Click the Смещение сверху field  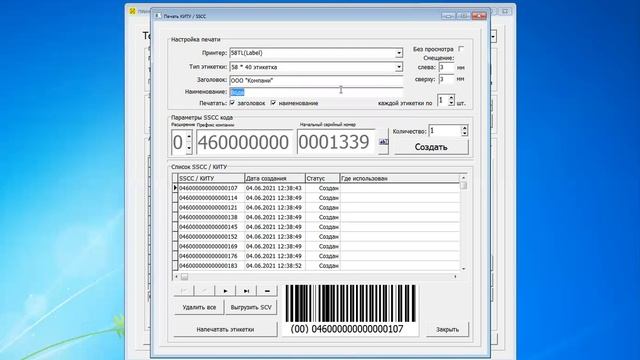446,79
